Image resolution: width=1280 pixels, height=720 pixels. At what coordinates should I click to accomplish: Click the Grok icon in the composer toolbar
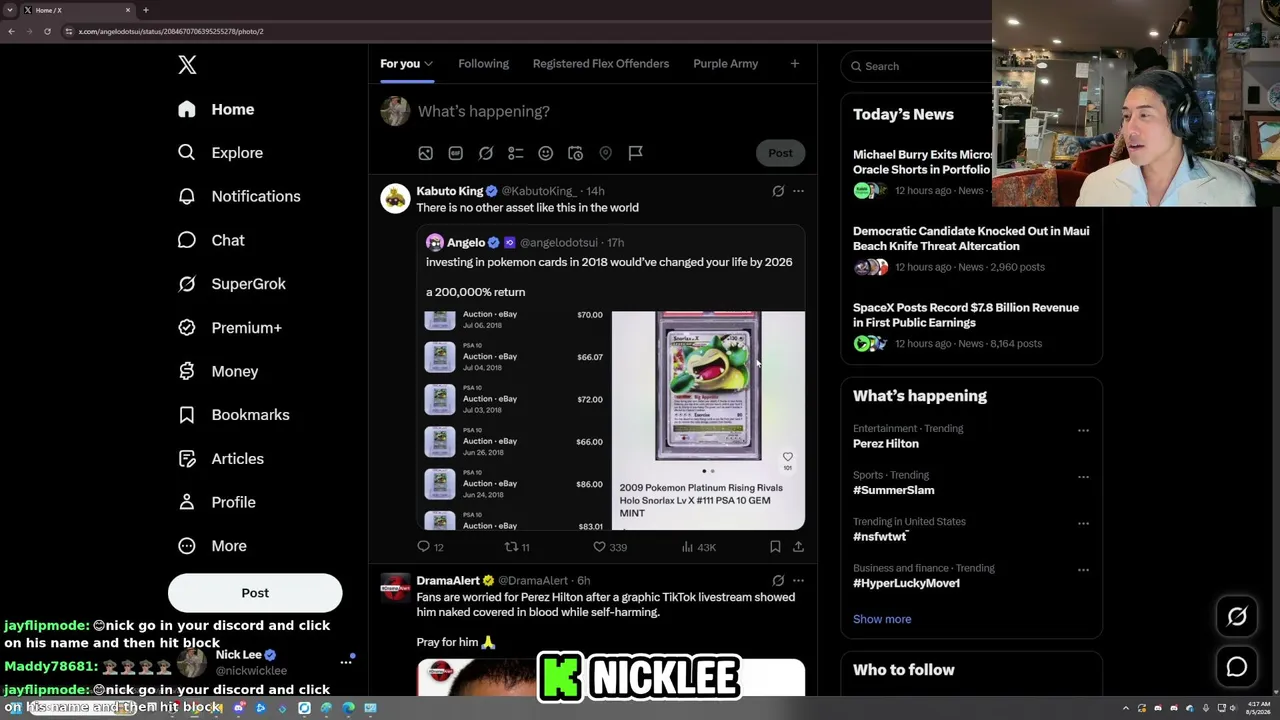point(486,153)
